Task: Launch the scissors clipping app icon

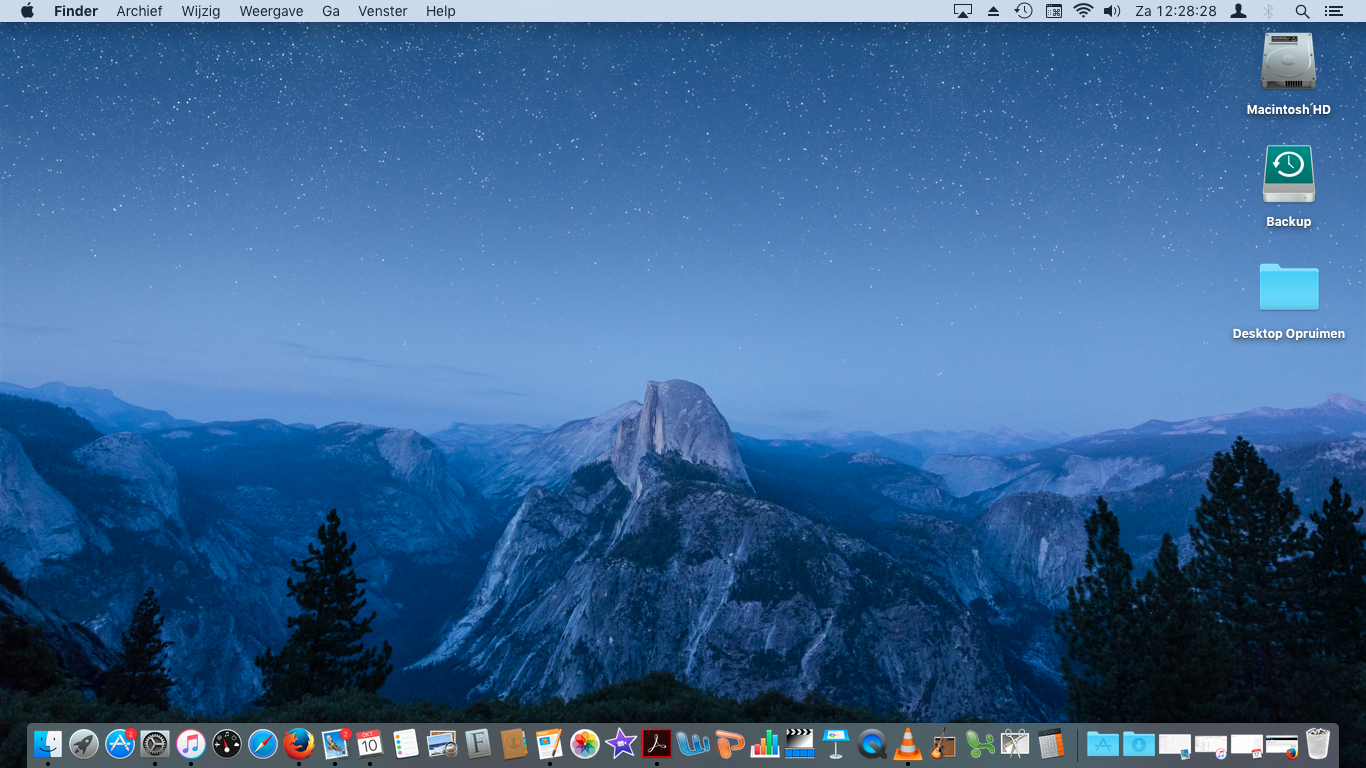Action: click(x=1015, y=743)
